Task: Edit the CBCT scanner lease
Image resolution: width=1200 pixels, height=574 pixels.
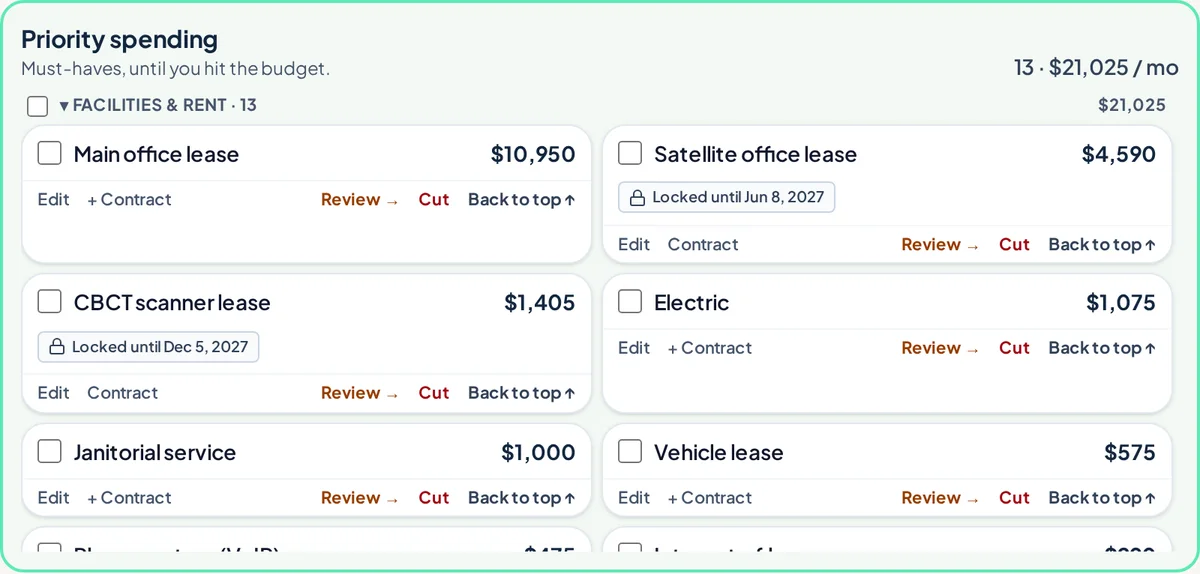Action: 54,393
